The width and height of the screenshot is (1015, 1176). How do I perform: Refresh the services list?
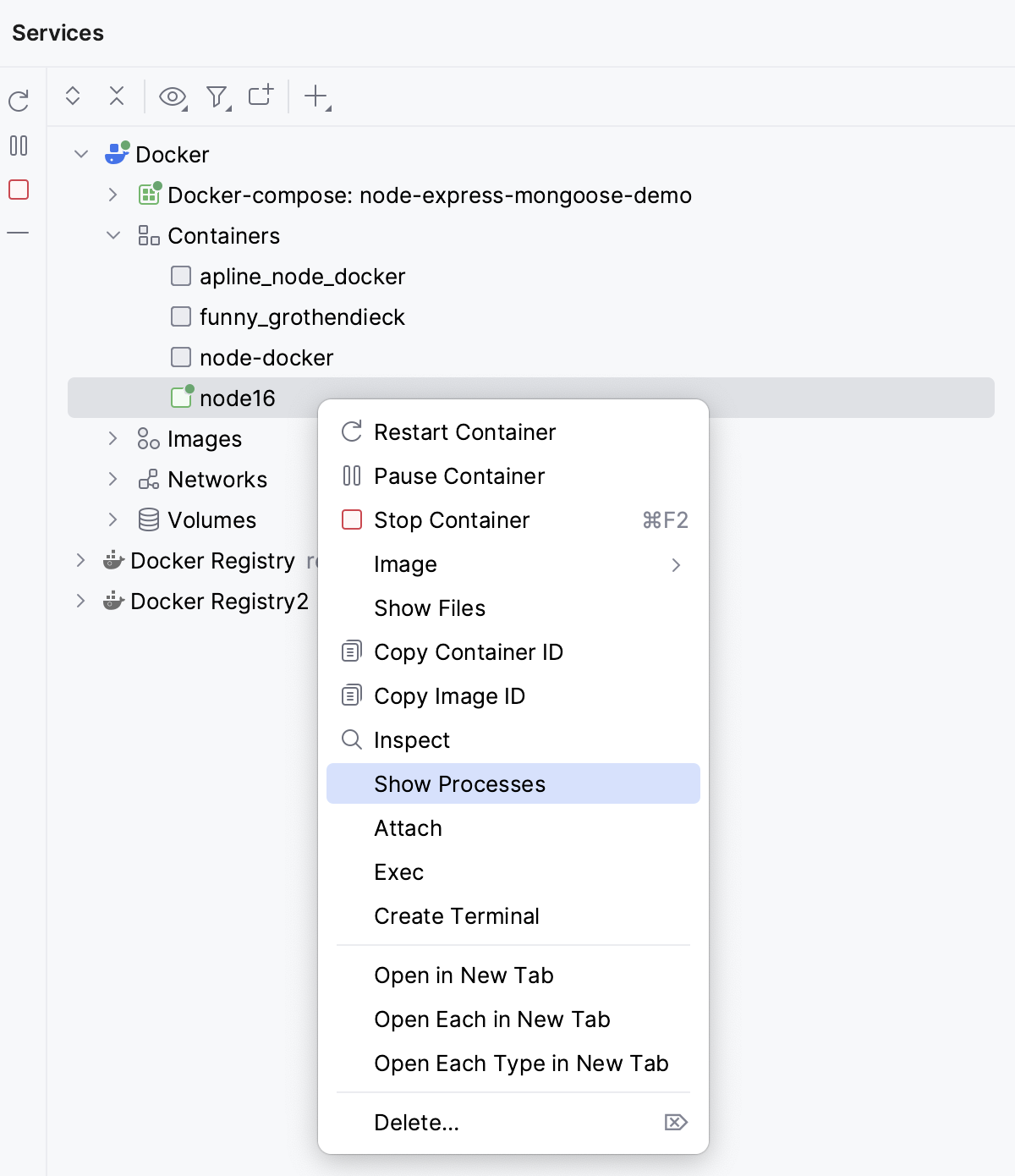pos(19,99)
